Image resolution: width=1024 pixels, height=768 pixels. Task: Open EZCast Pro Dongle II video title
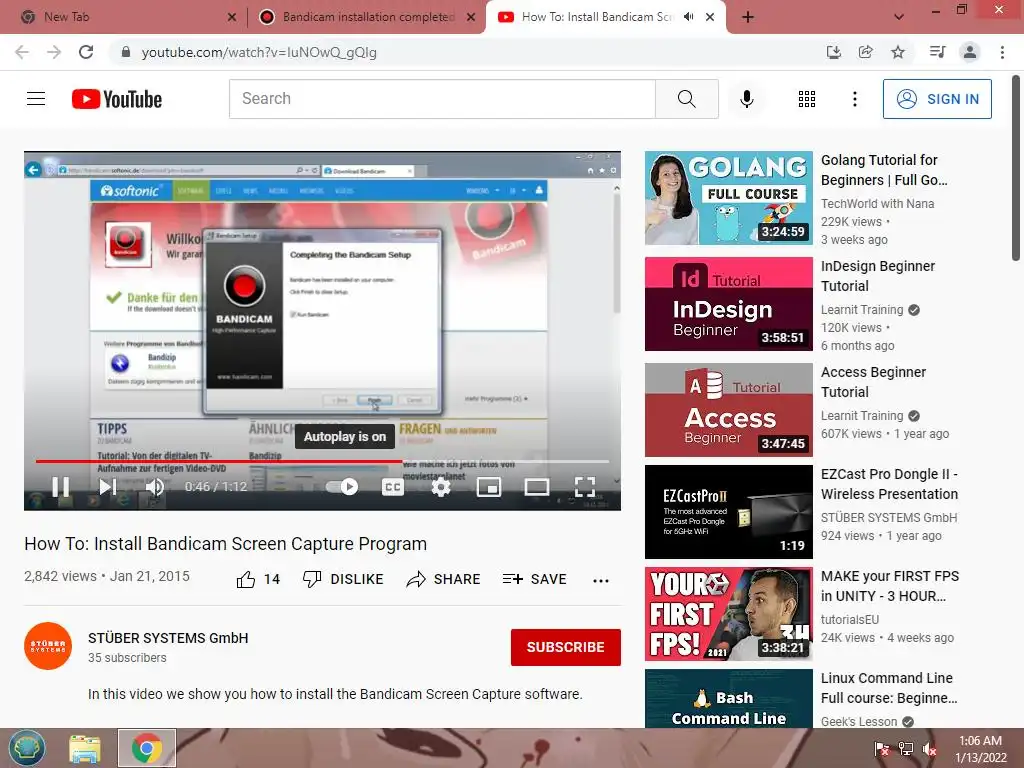[889, 484]
